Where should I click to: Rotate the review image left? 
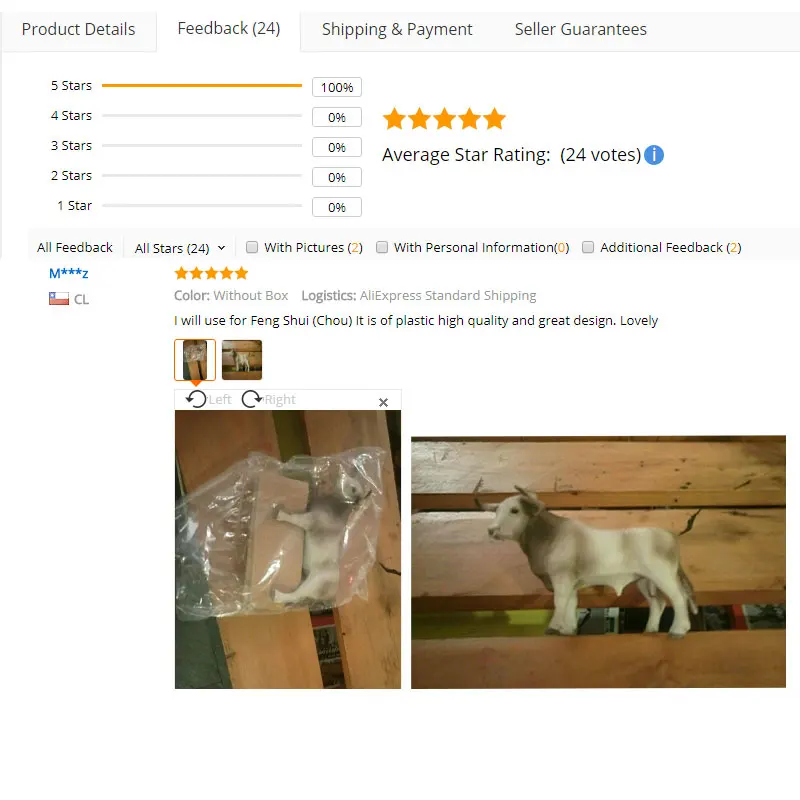point(208,399)
